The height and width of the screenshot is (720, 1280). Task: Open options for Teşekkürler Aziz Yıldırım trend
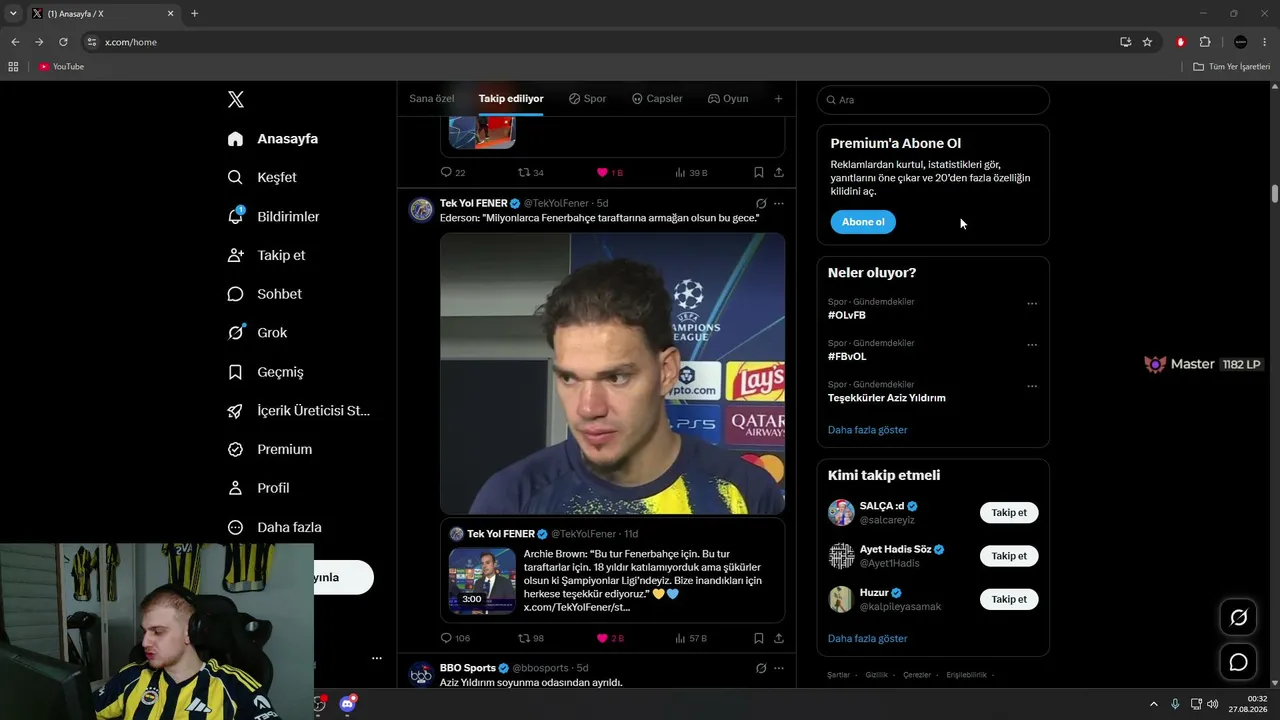pyautogui.click(x=1032, y=386)
